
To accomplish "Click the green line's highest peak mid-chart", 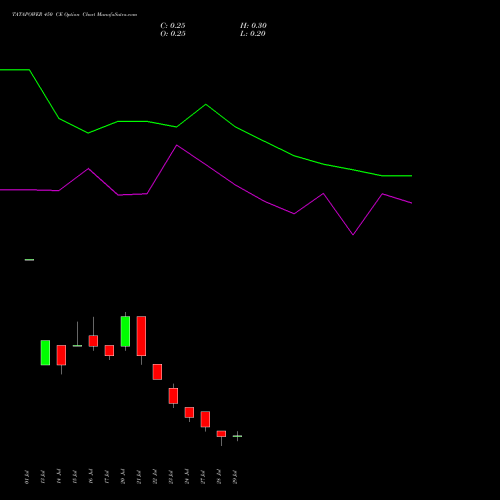I will click(x=206, y=104).
